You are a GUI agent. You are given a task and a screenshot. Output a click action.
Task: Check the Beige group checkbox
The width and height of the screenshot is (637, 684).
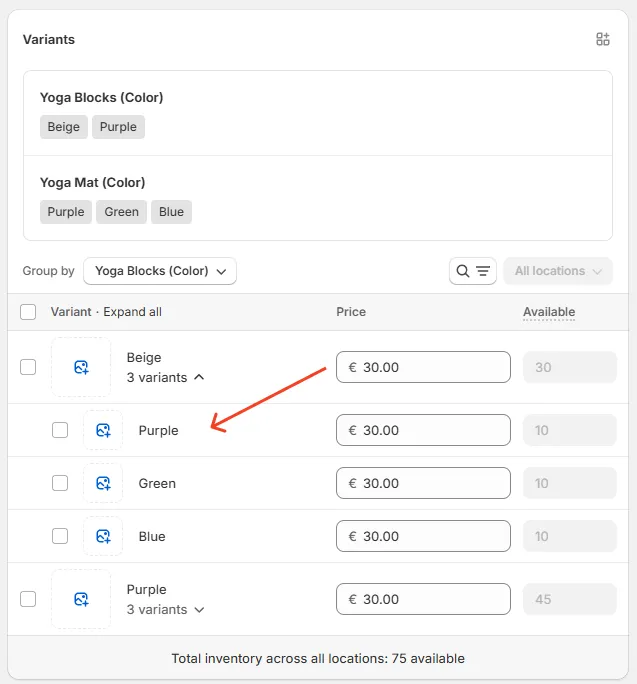click(28, 367)
